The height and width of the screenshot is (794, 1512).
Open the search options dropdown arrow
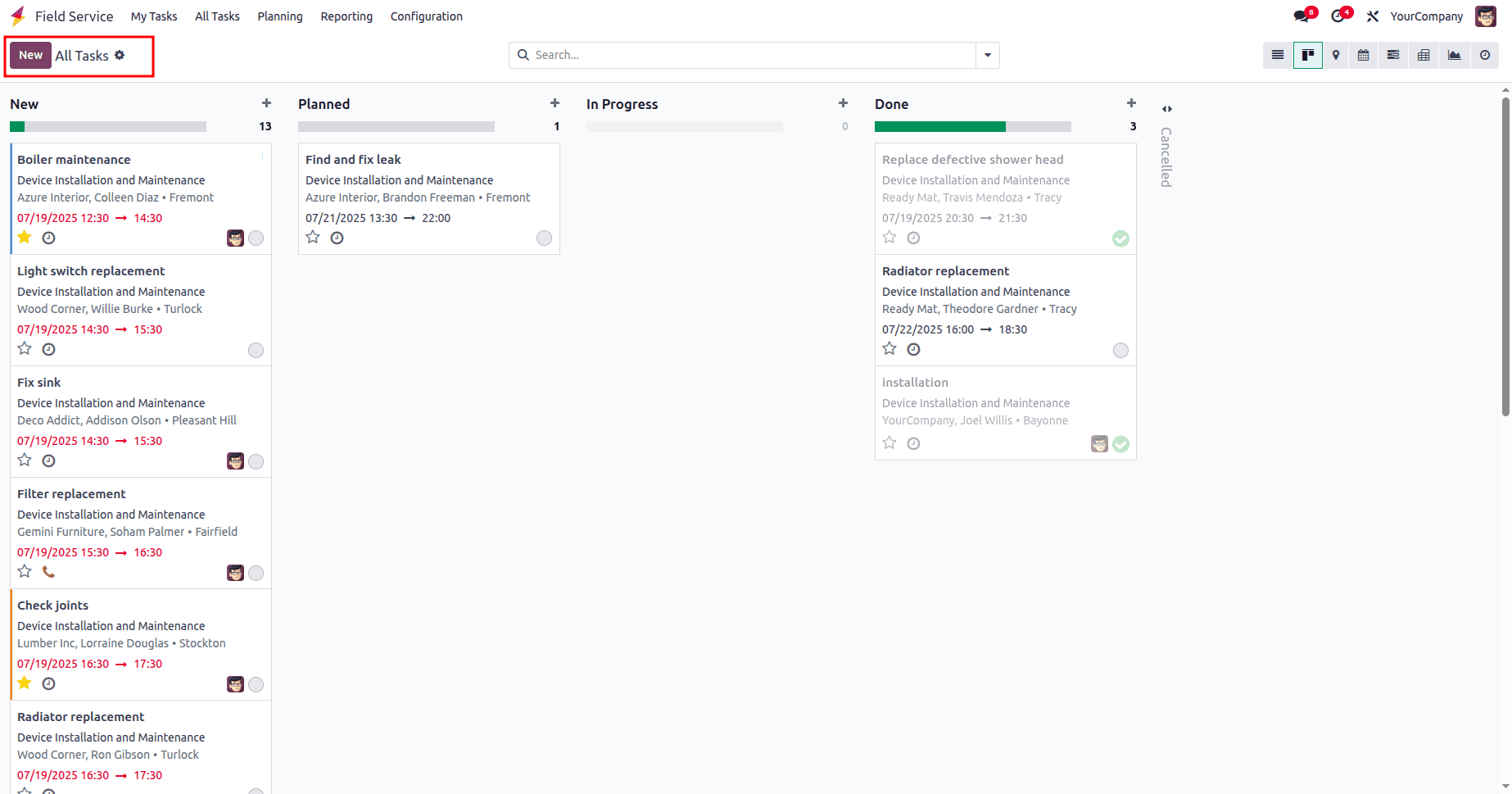coord(988,55)
